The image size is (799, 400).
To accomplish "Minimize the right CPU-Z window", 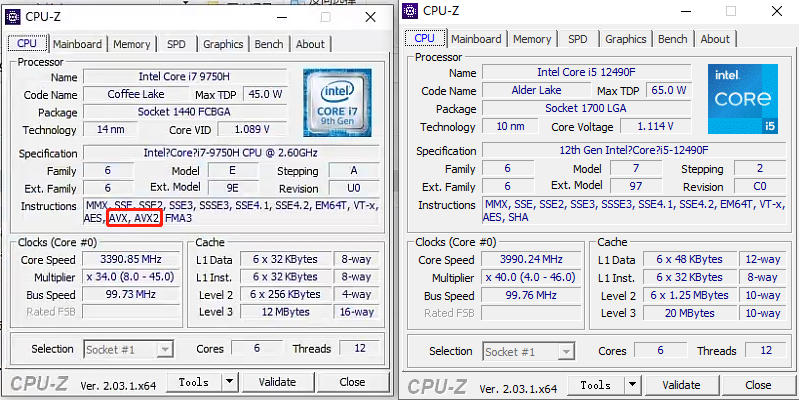I will click(685, 12).
